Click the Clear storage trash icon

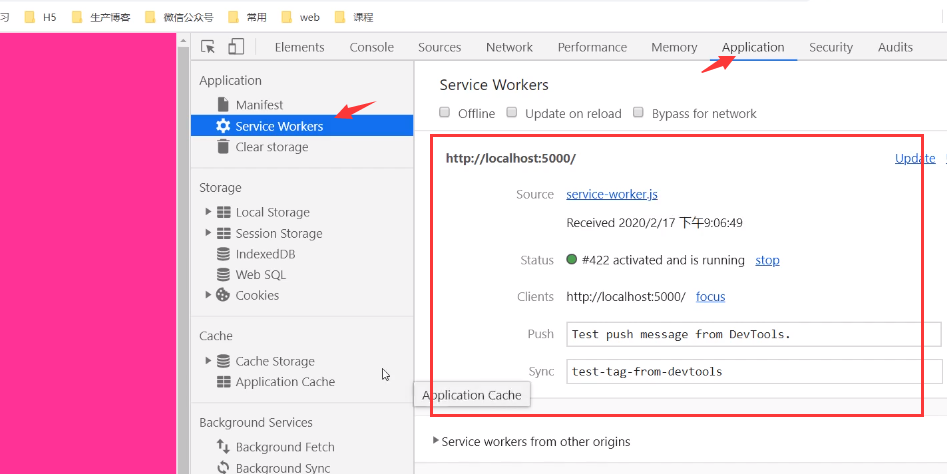coord(223,147)
